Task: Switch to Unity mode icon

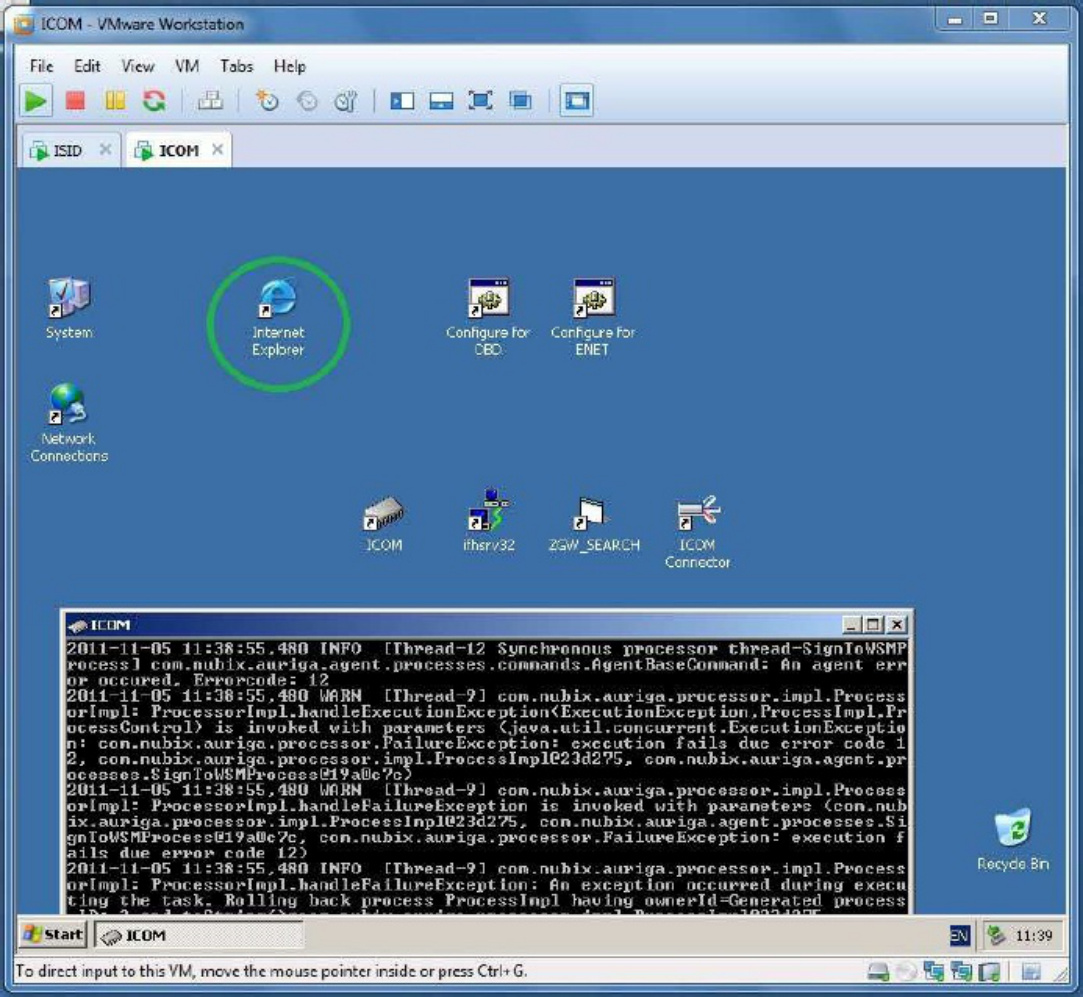Action: 520,101
